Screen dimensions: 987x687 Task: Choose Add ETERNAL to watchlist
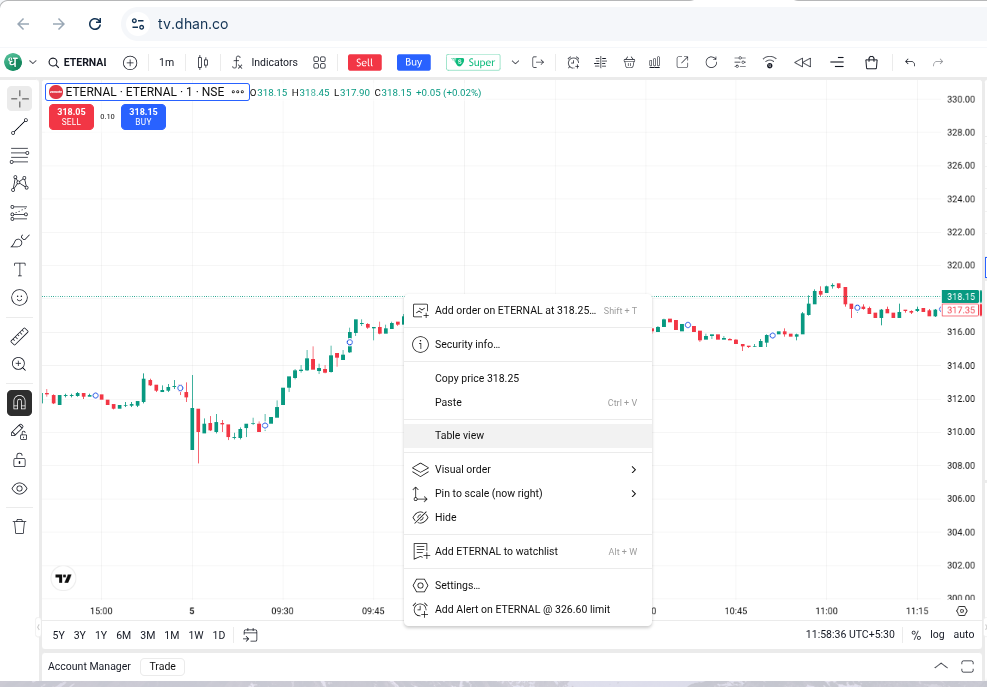pyautogui.click(x=527, y=551)
